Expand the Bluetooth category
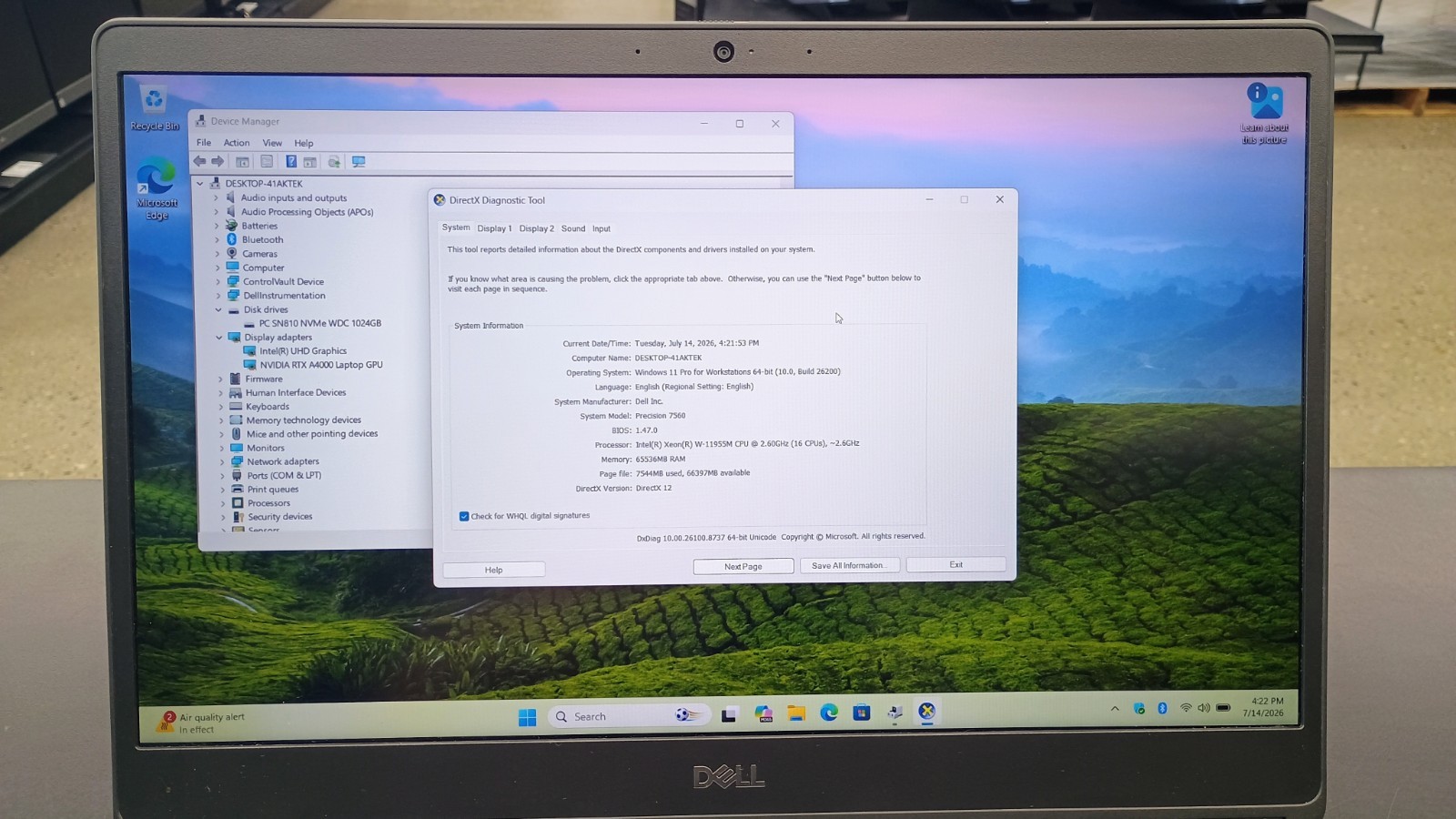1456x819 pixels. click(217, 239)
